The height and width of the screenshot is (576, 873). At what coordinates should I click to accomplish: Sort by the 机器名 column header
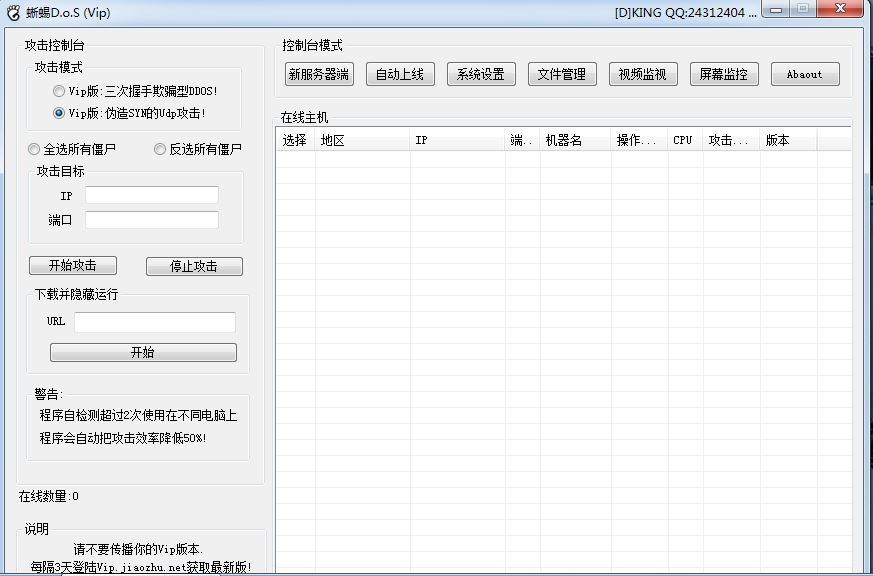pos(575,140)
